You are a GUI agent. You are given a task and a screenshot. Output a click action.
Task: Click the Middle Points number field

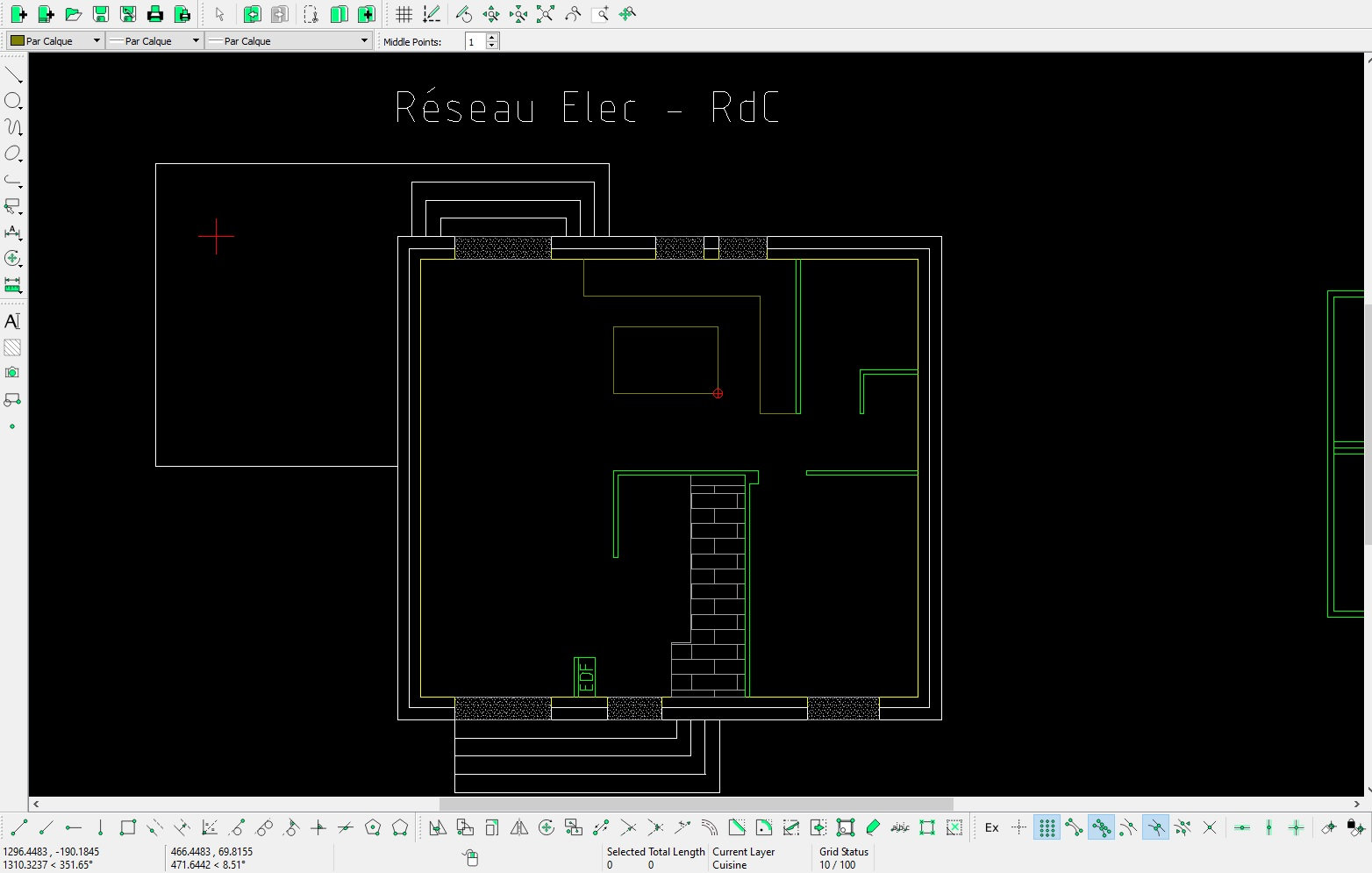pos(475,41)
